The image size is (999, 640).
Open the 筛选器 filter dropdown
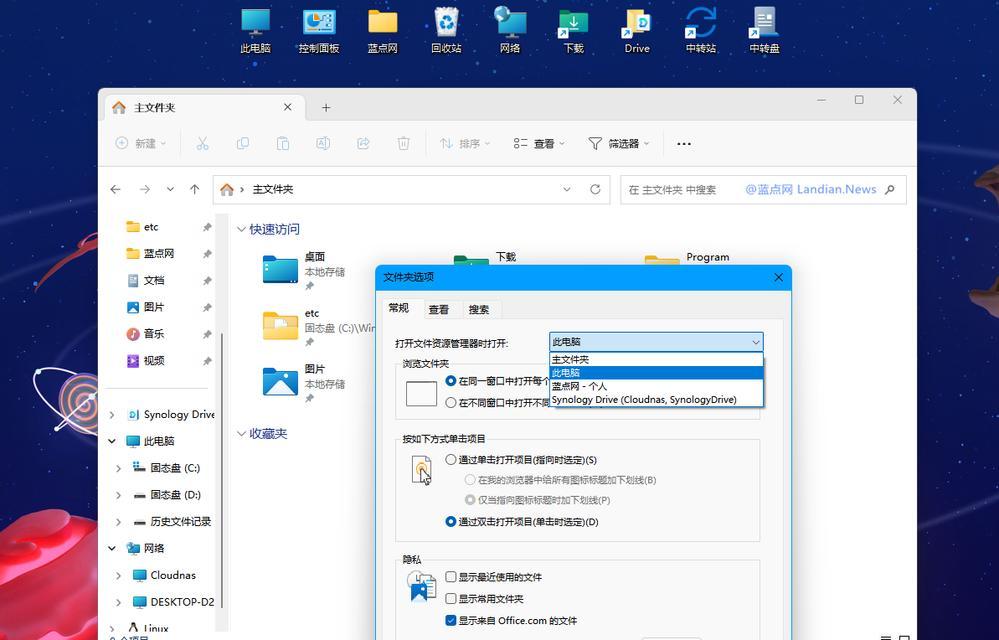coord(619,143)
